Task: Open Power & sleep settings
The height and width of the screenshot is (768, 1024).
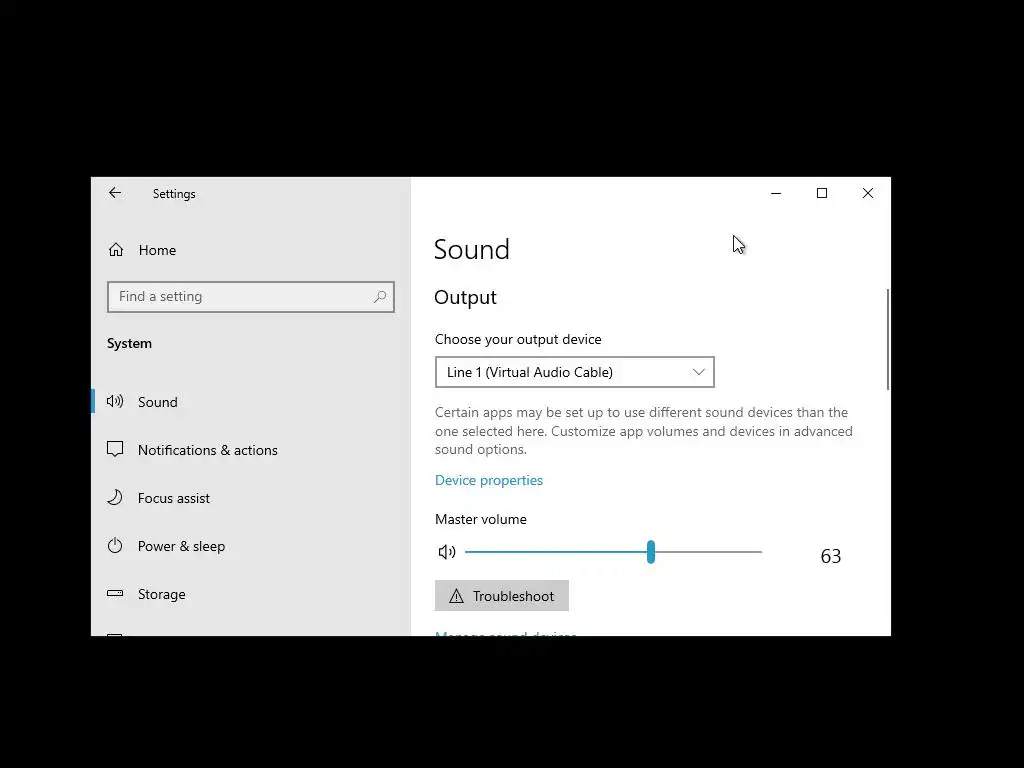Action: [x=251, y=546]
